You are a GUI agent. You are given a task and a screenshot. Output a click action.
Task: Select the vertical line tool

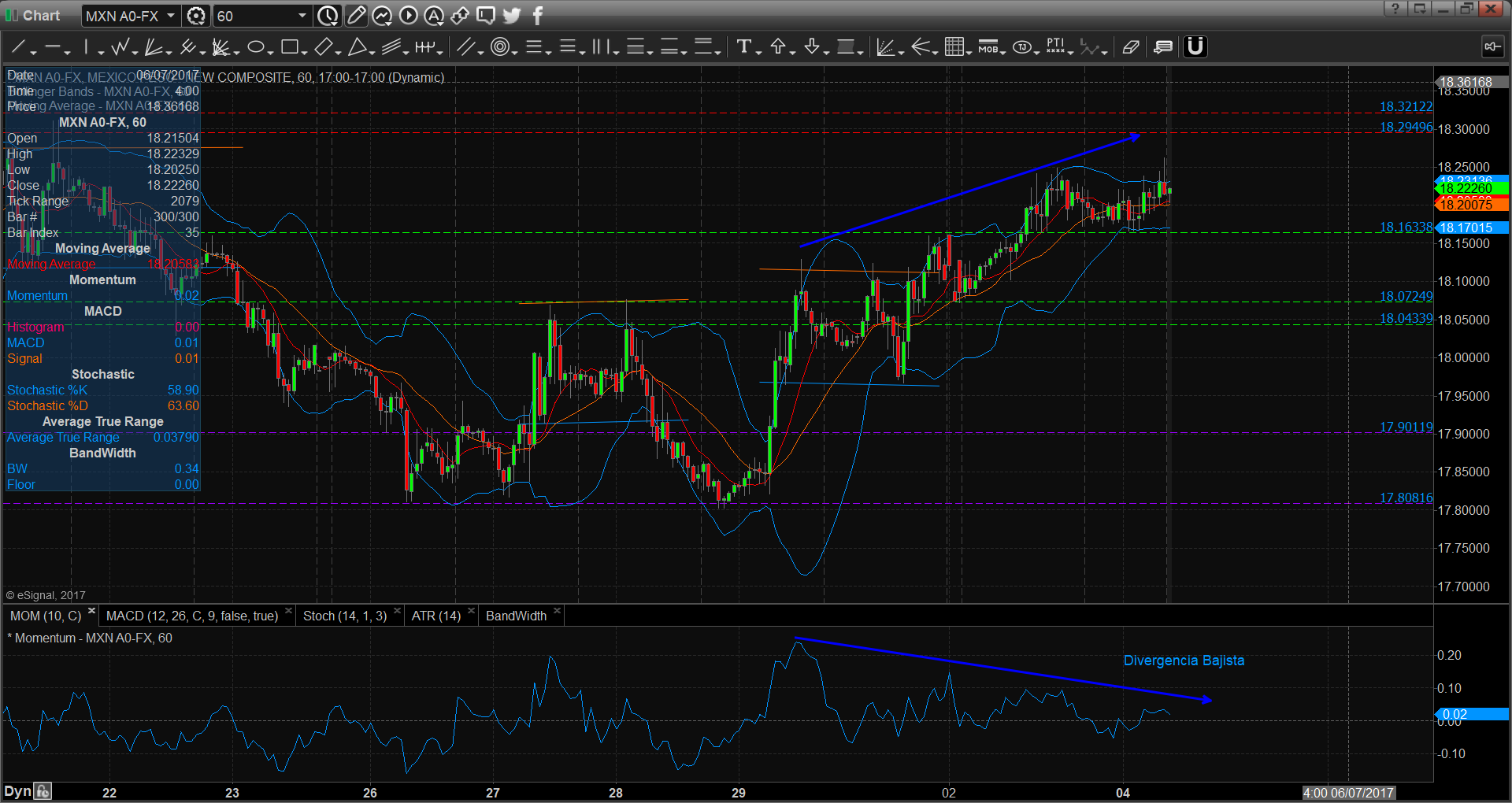coord(86,47)
